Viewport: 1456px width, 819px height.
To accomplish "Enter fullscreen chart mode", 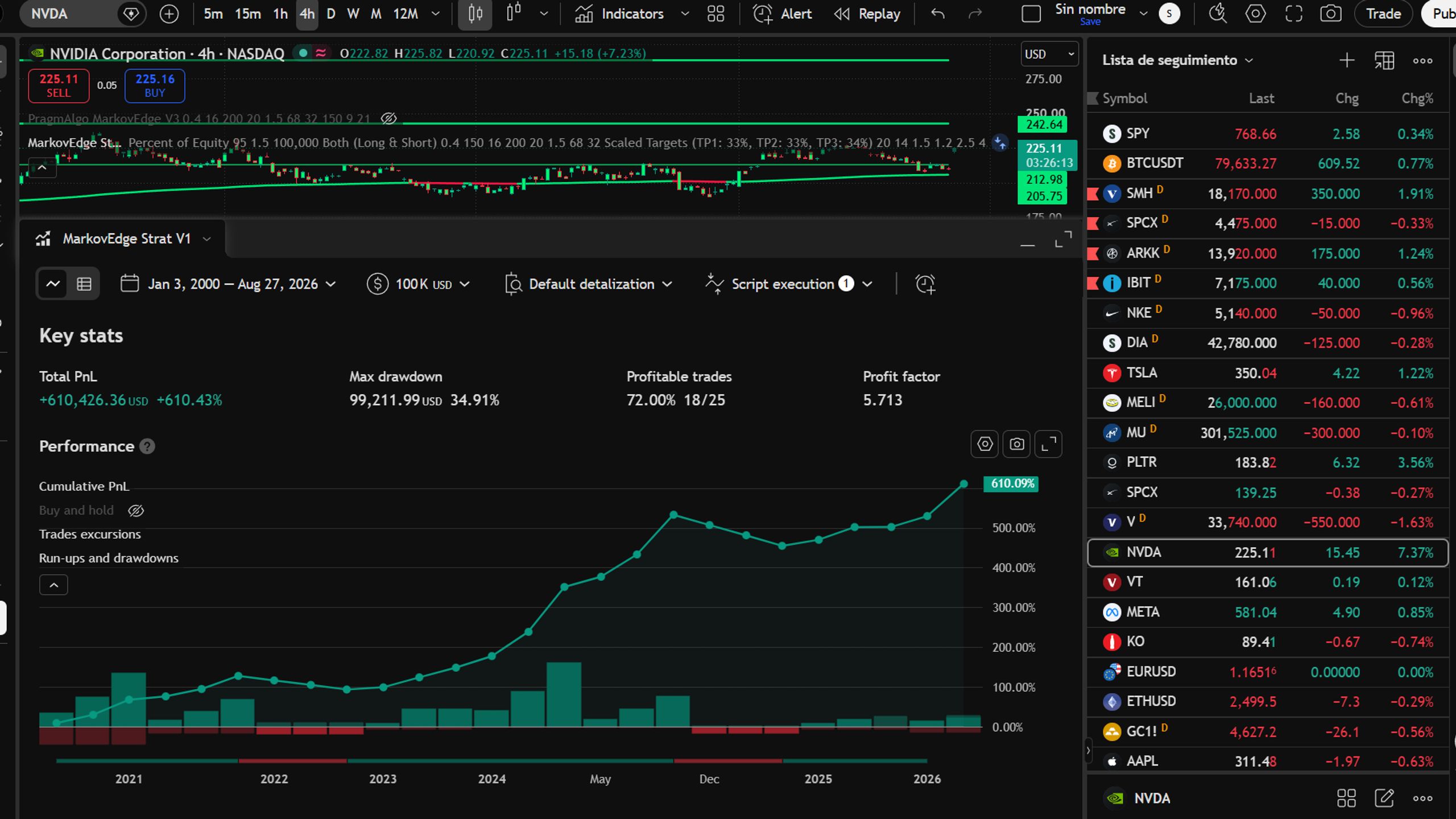I will [x=1293, y=14].
